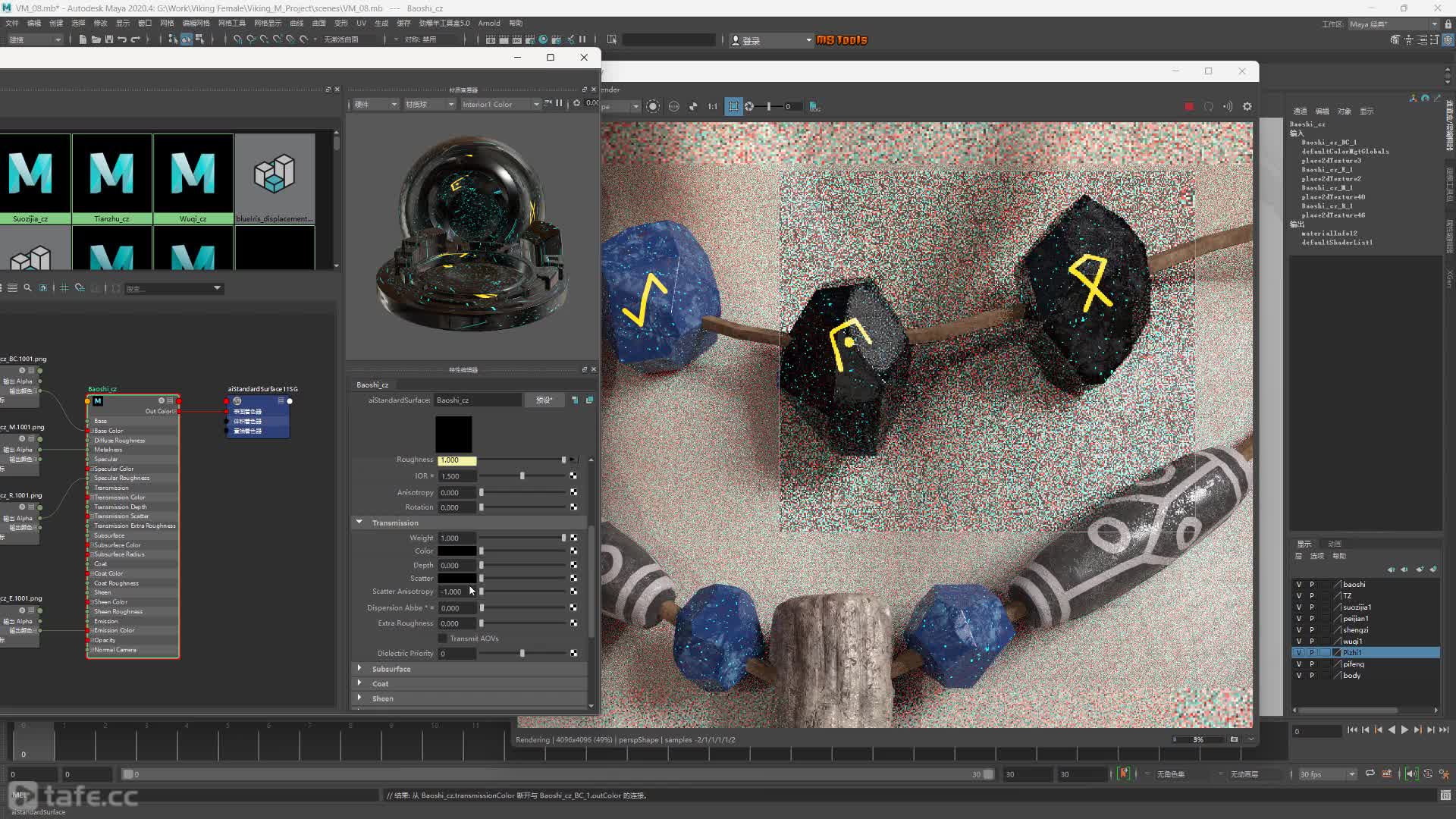Click the IOR slider handle
Viewport: 1456px width, 819px height.
click(522, 476)
